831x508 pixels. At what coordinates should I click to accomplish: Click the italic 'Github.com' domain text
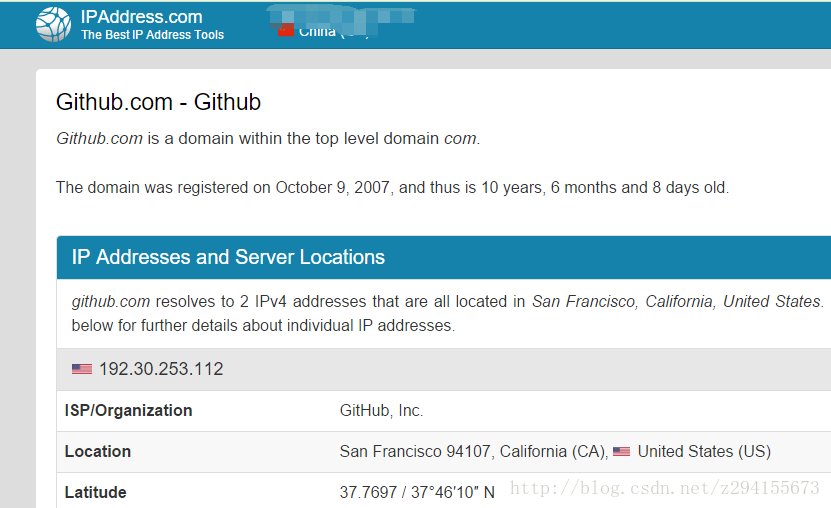[x=100, y=138]
